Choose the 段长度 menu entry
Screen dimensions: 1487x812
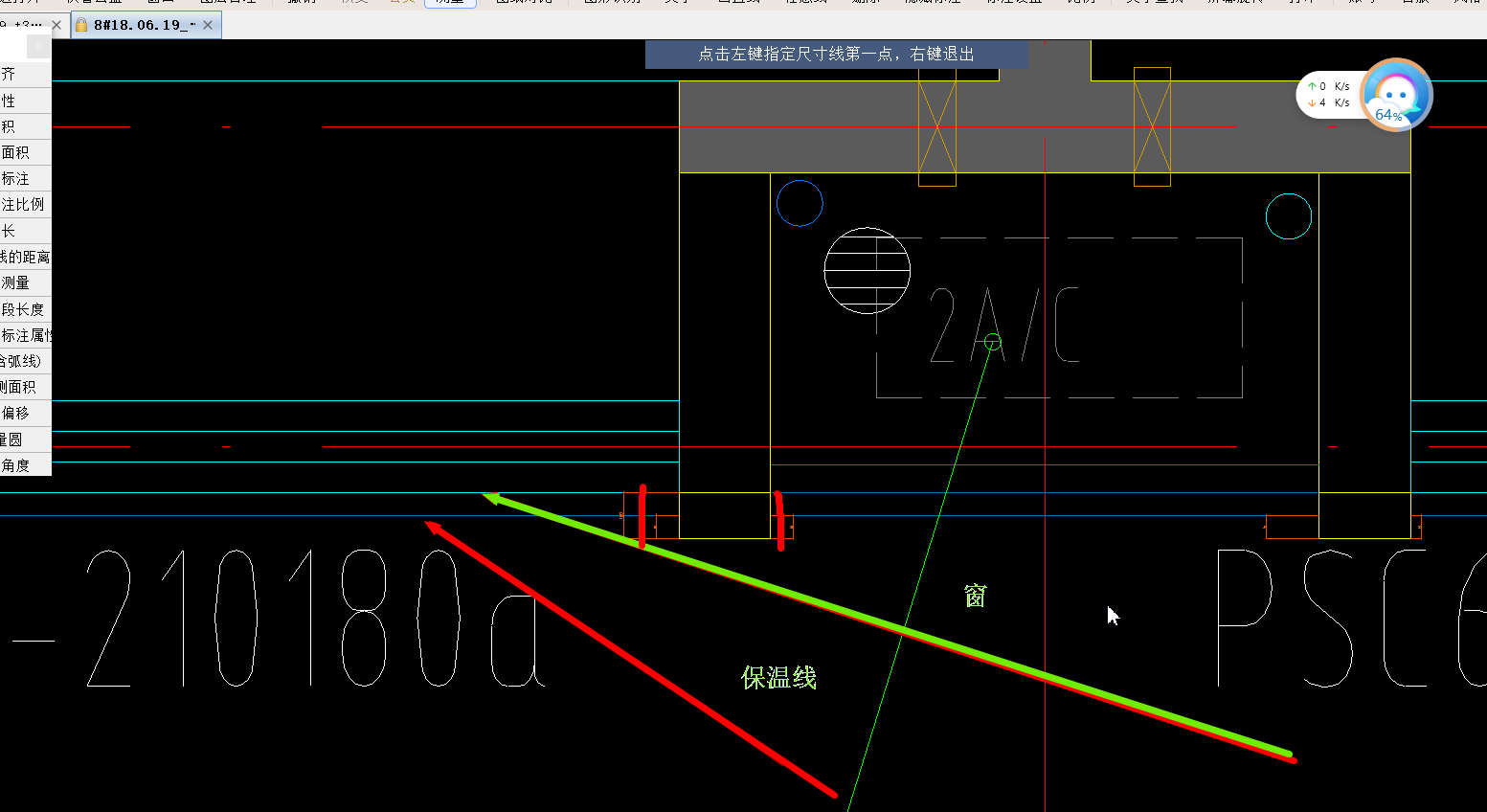[25, 309]
